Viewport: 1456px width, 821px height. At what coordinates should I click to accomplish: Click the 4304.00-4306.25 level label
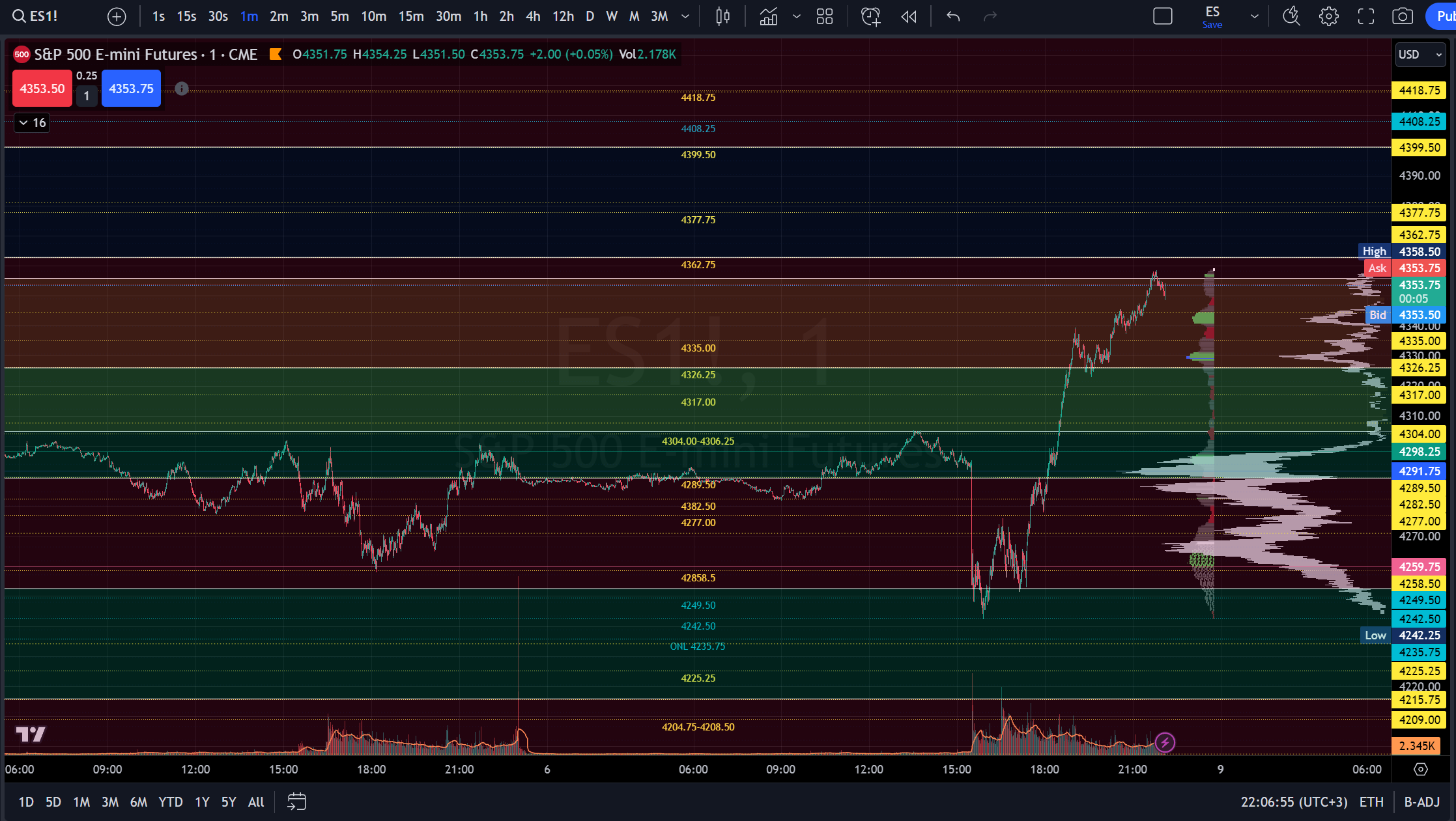pyautogui.click(x=698, y=441)
